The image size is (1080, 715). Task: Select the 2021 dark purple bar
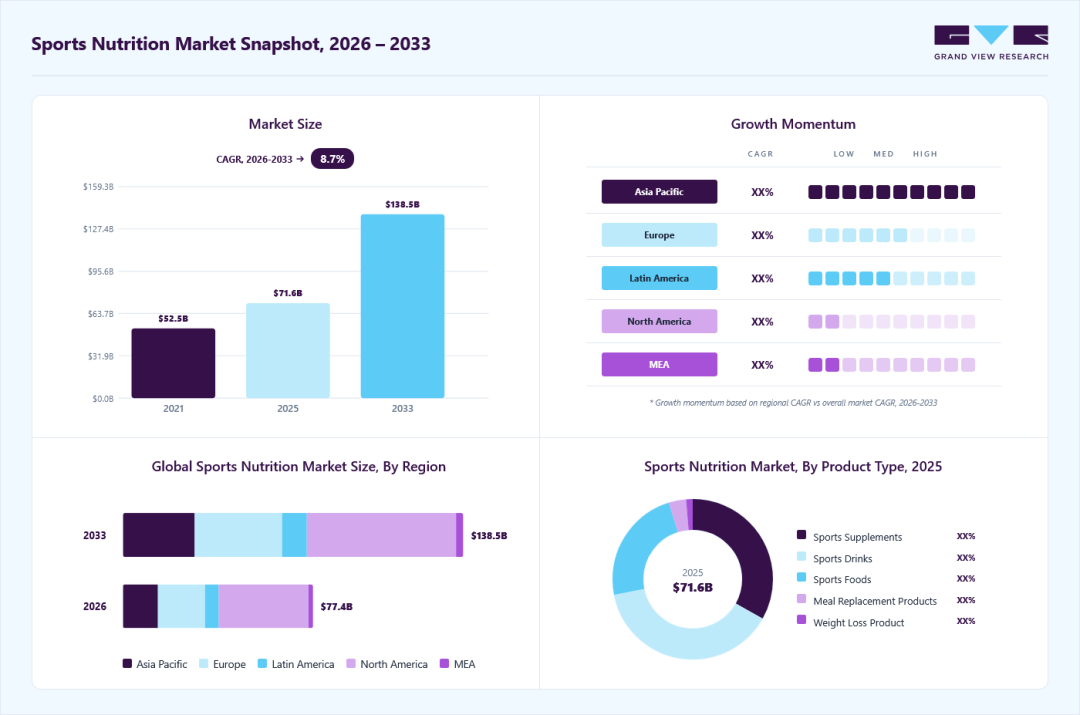(x=173, y=363)
